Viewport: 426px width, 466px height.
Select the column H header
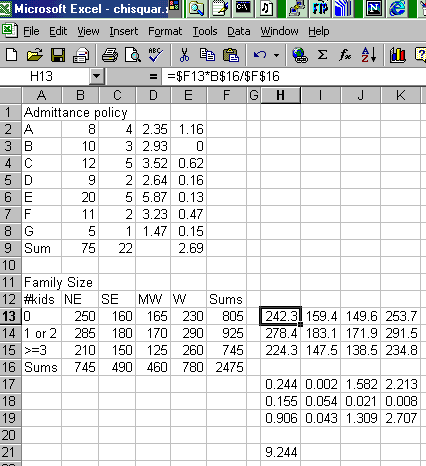(280, 96)
